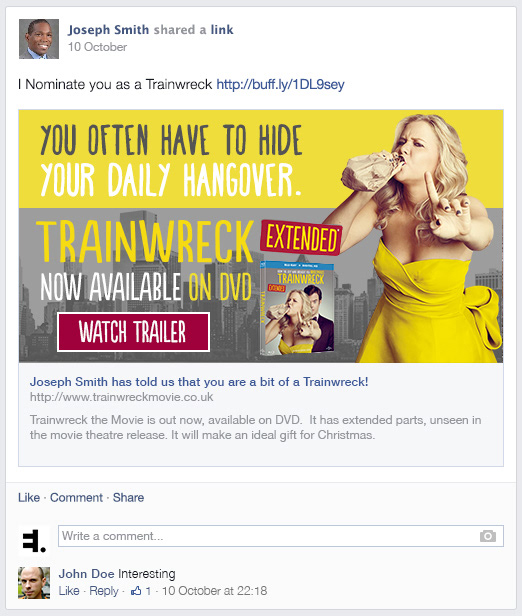Click Comment under the post
Image resolution: width=522 pixels, height=616 pixels.
click(x=76, y=497)
